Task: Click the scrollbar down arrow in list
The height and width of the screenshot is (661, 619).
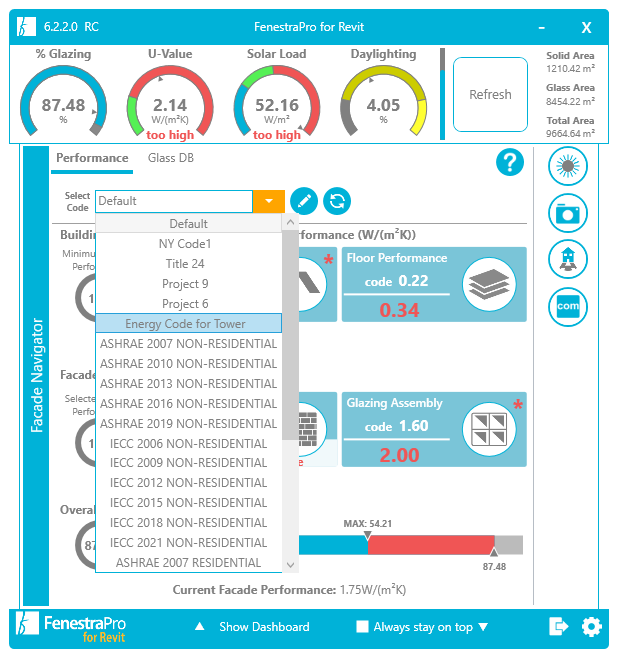Action: pos(290,564)
